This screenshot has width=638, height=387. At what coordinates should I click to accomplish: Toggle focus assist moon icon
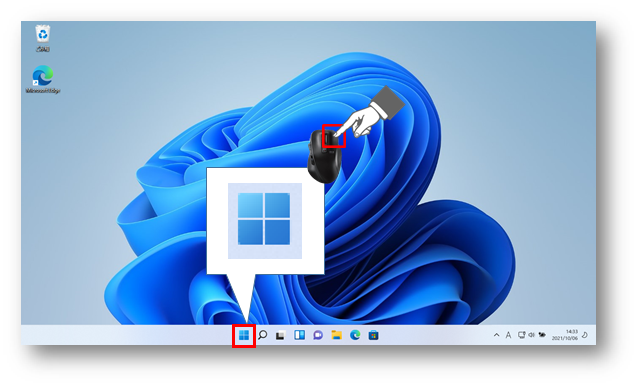(585, 335)
